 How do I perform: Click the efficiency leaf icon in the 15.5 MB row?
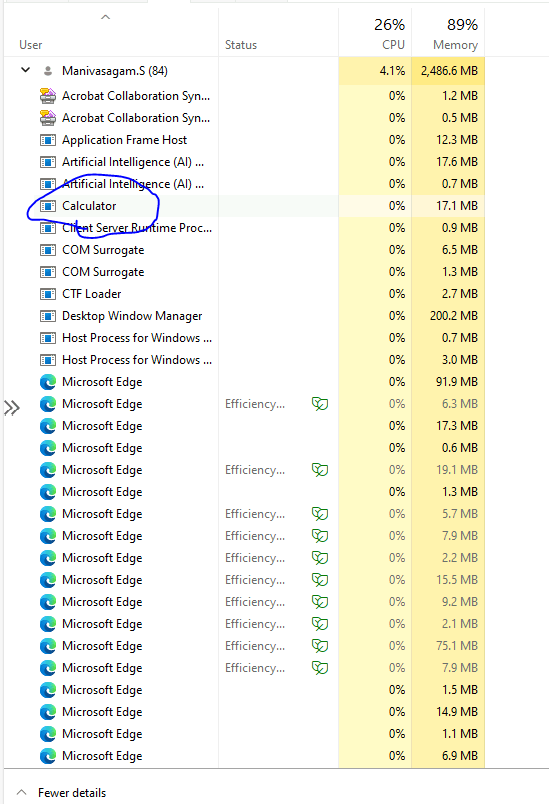tap(320, 580)
